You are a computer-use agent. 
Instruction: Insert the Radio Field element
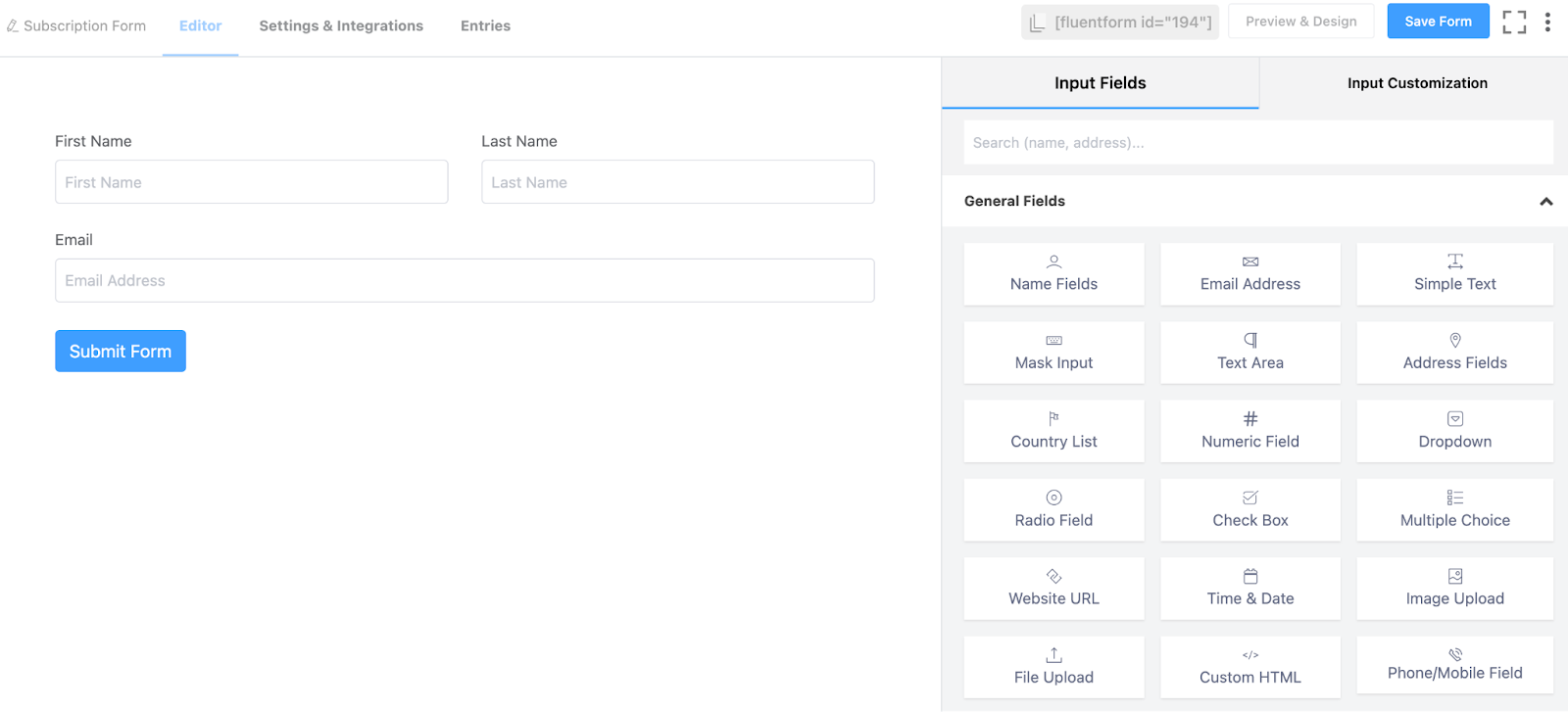click(x=1053, y=510)
